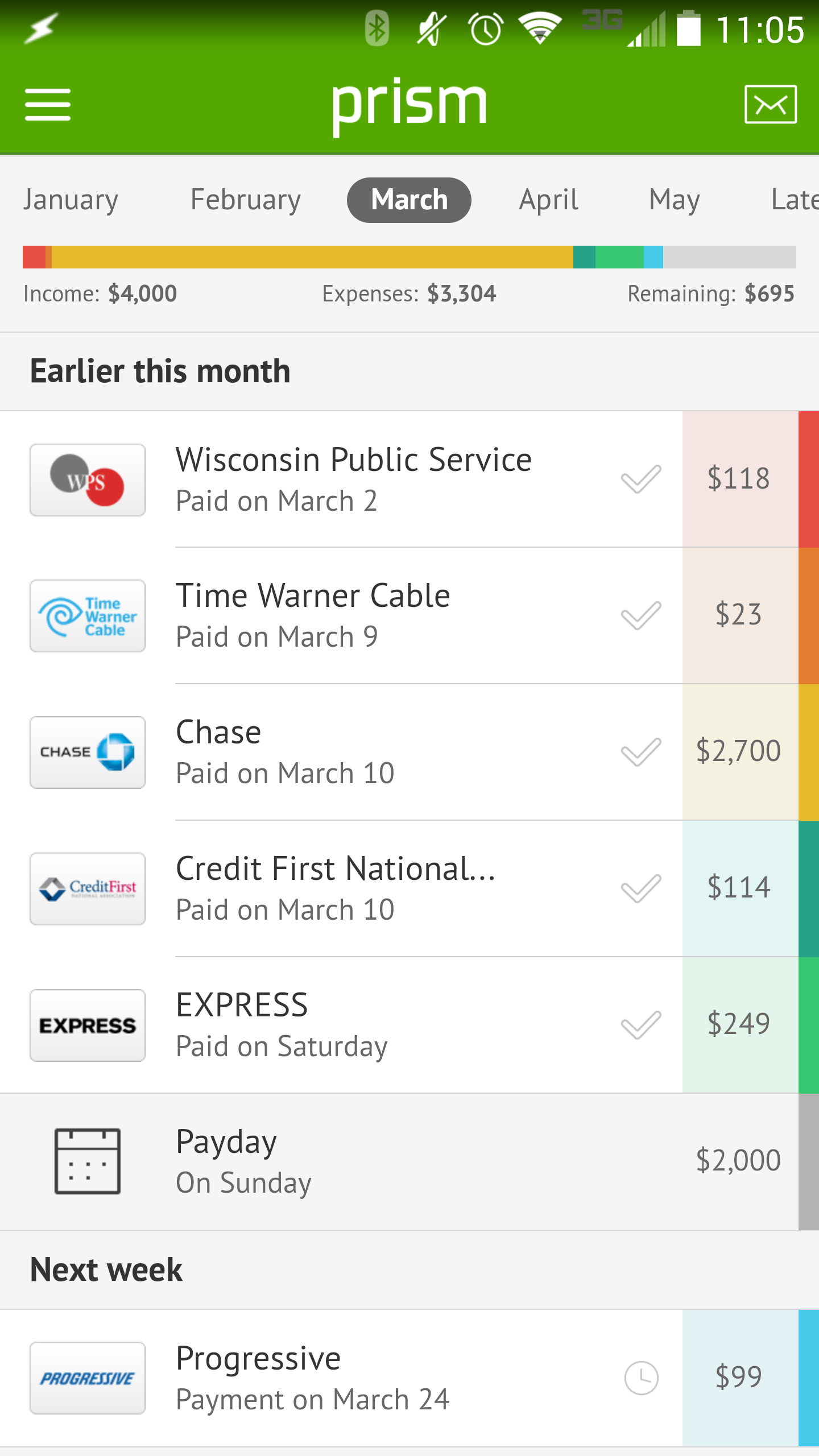Image resolution: width=819 pixels, height=1456 pixels.
Task: Tap the CreditFirst logo thumbnail
Action: click(x=88, y=889)
